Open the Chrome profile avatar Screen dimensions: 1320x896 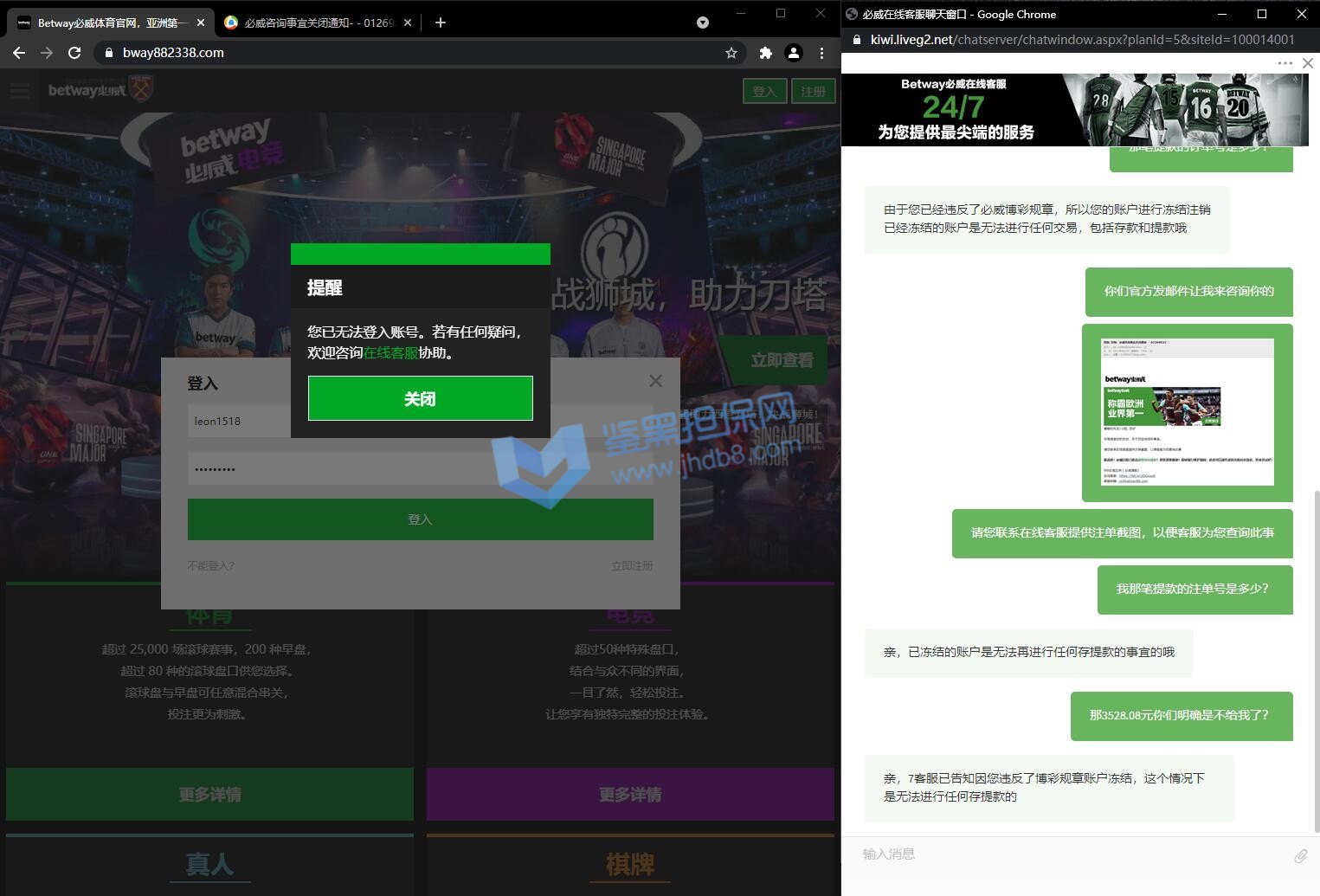tap(793, 53)
